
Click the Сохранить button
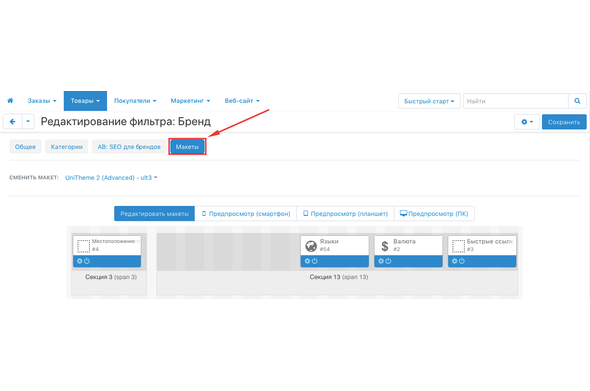pyautogui.click(x=564, y=122)
